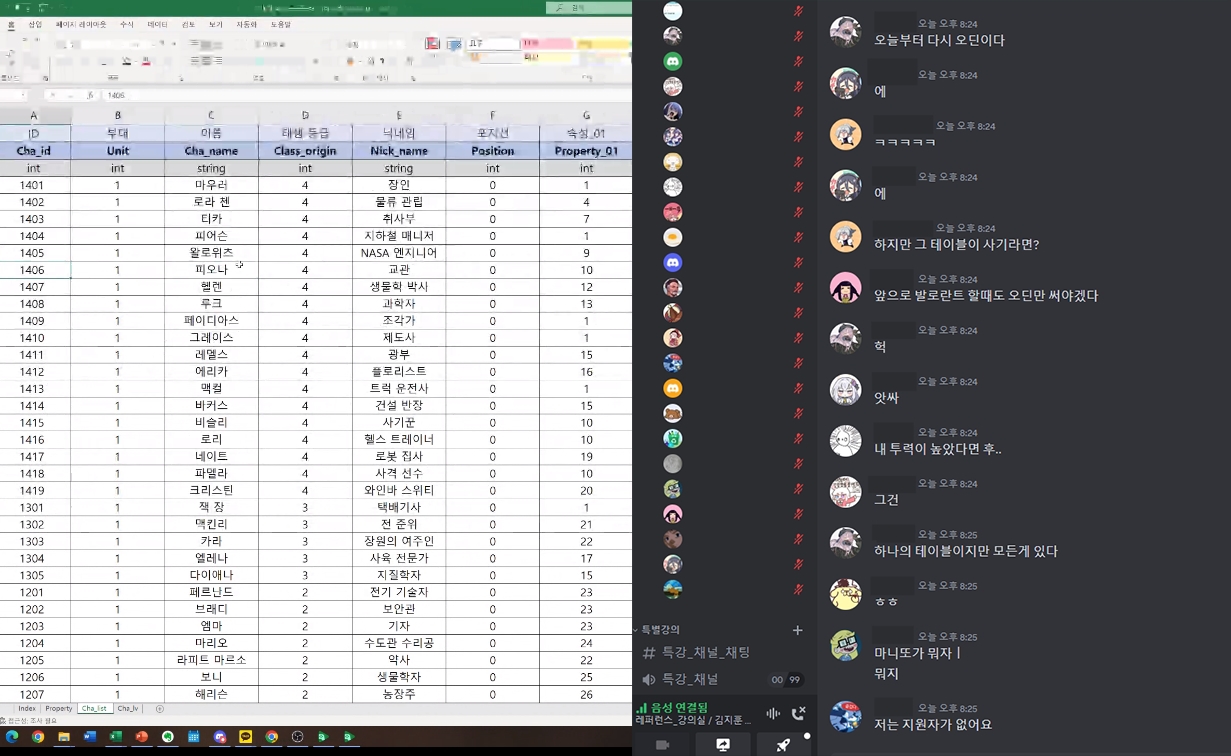Viewport: 1231px width, 756px height.
Task: Open the 수식 ribbon tab in Excel
Action: click(127, 24)
